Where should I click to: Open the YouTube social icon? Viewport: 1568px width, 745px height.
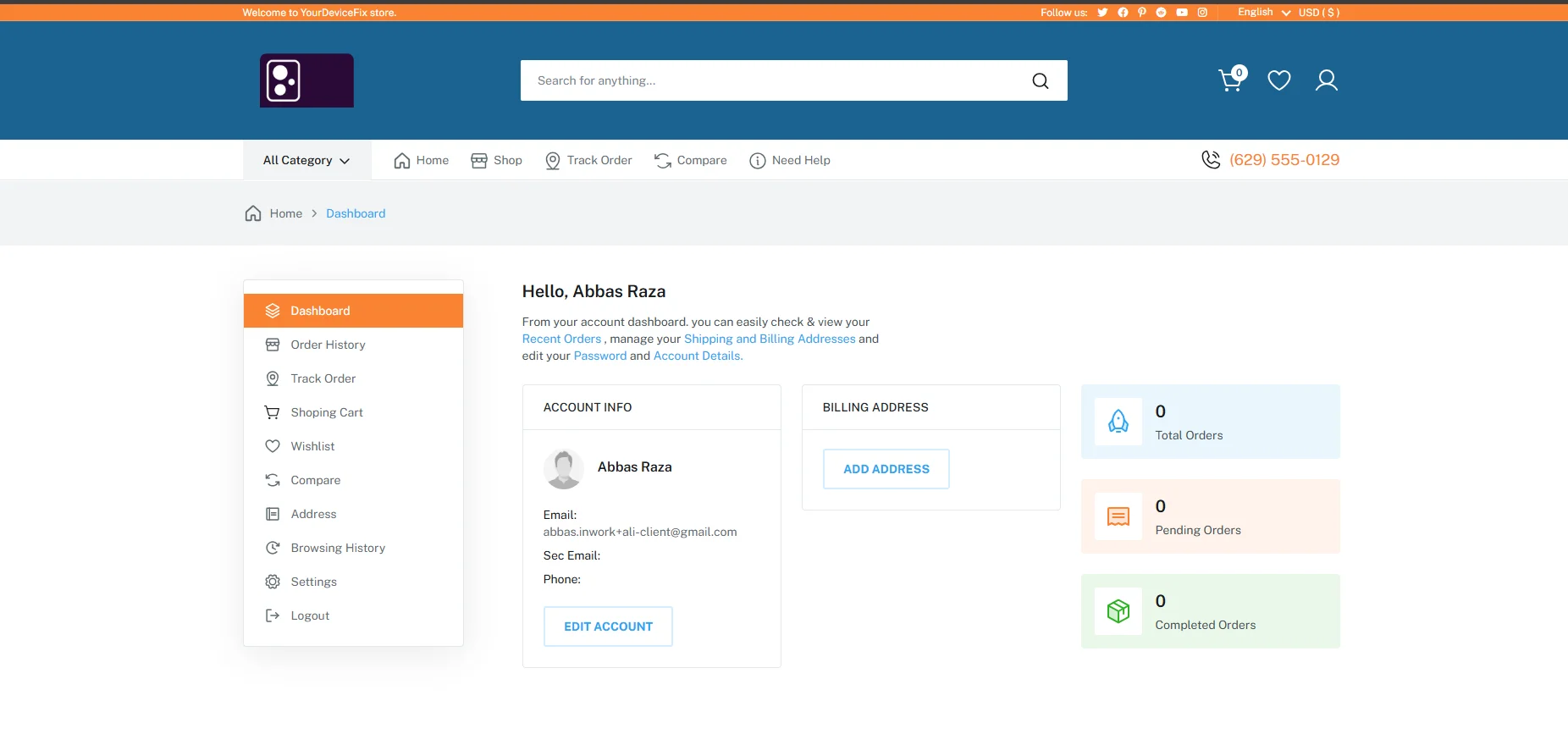click(1181, 13)
